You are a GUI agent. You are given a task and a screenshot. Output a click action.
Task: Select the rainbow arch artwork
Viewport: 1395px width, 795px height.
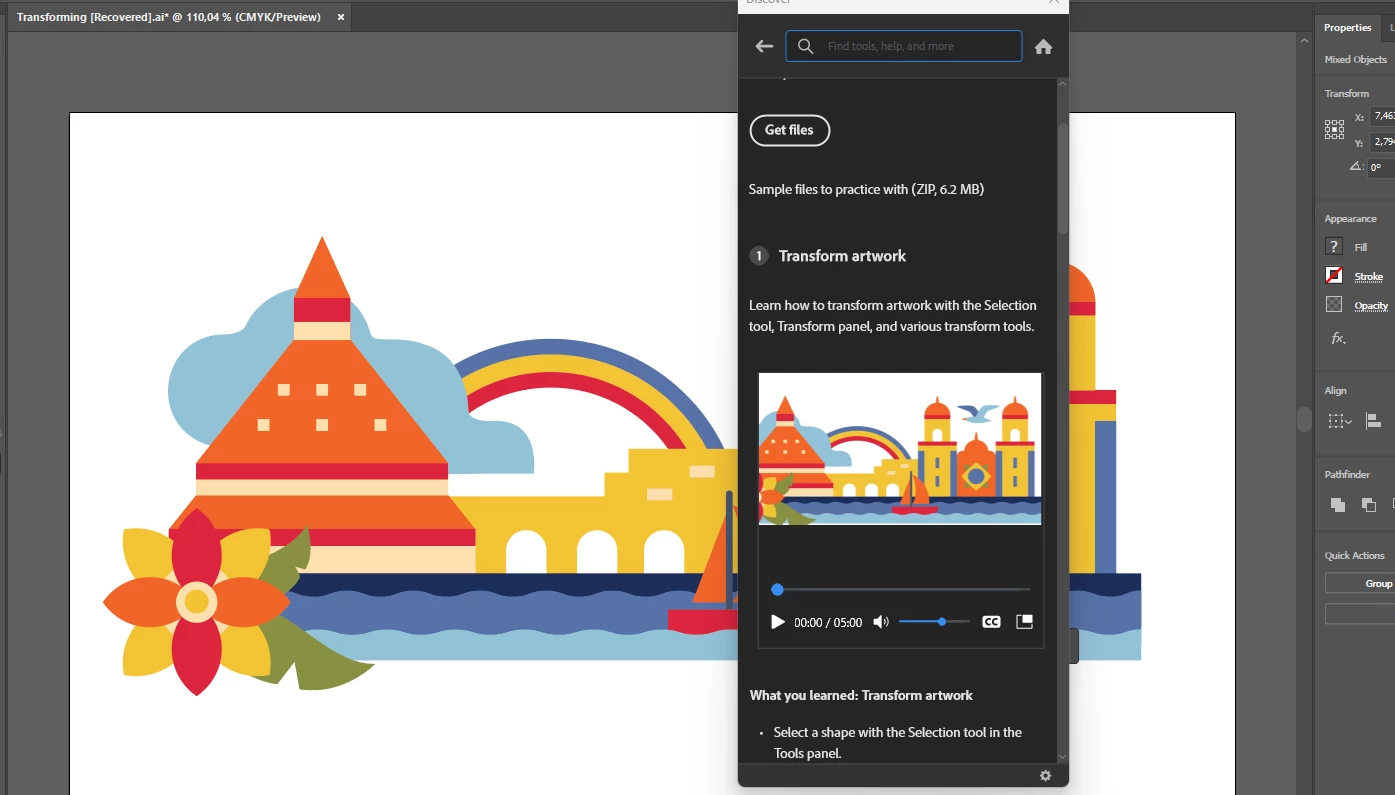(x=590, y=395)
